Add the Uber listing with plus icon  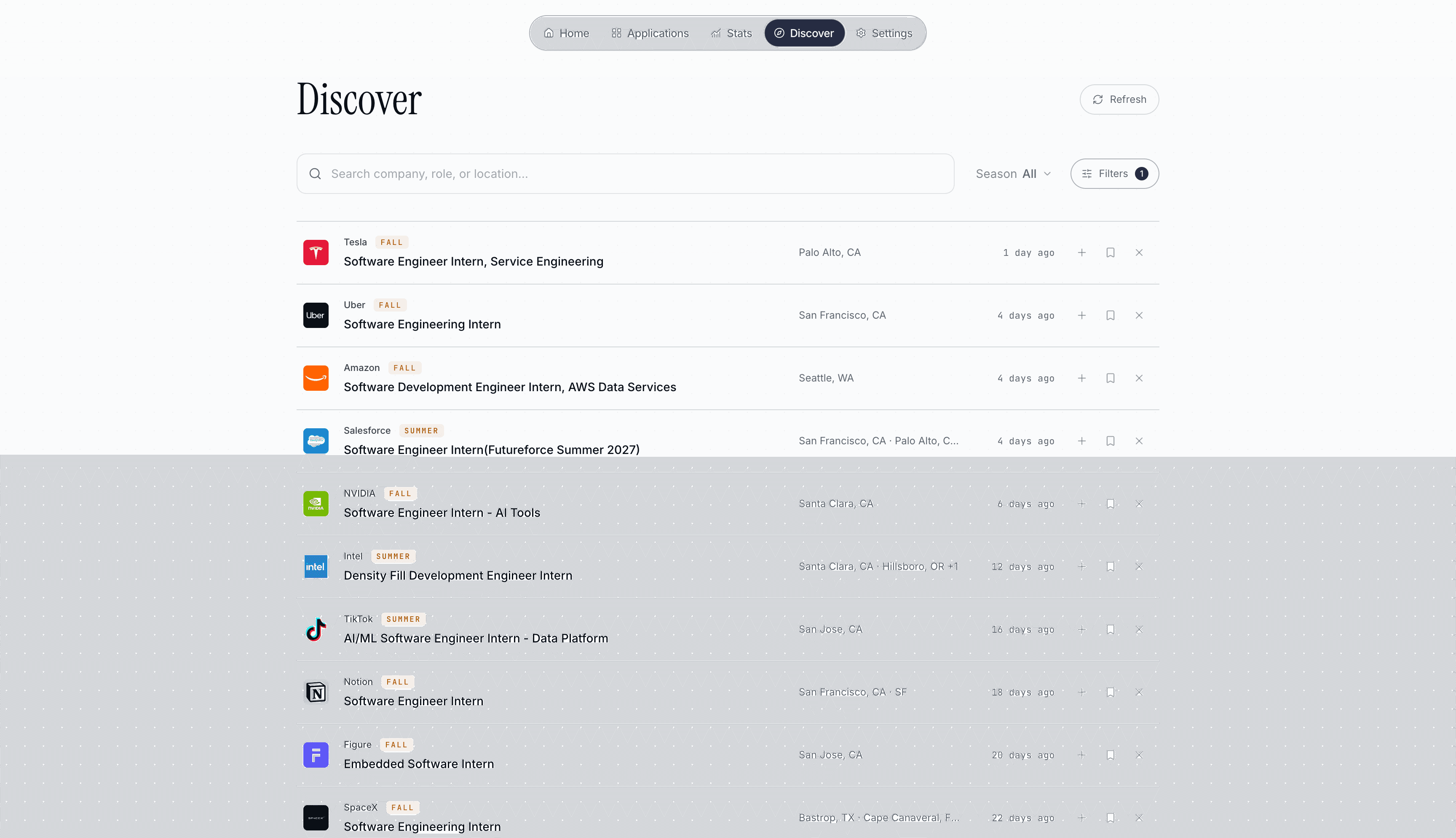coord(1081,315)
